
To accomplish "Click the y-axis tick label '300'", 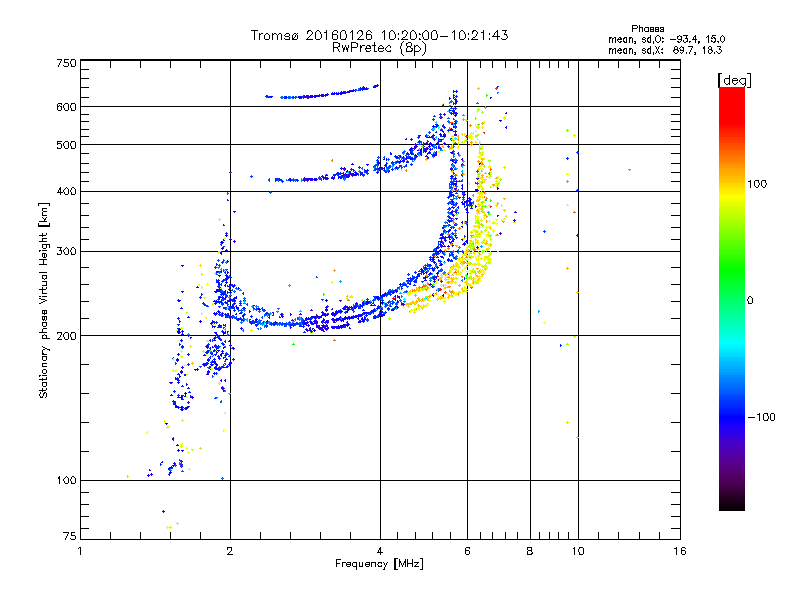I will pos(67,252).
